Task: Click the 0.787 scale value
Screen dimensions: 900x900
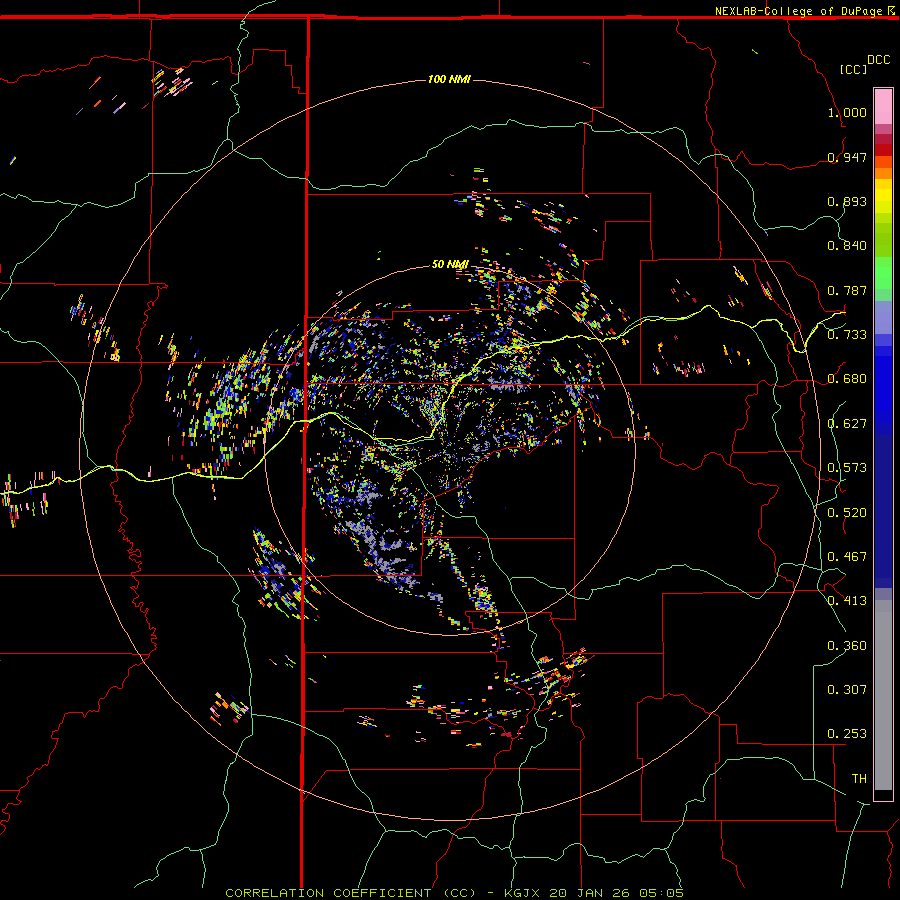Action: coord(847,290)
